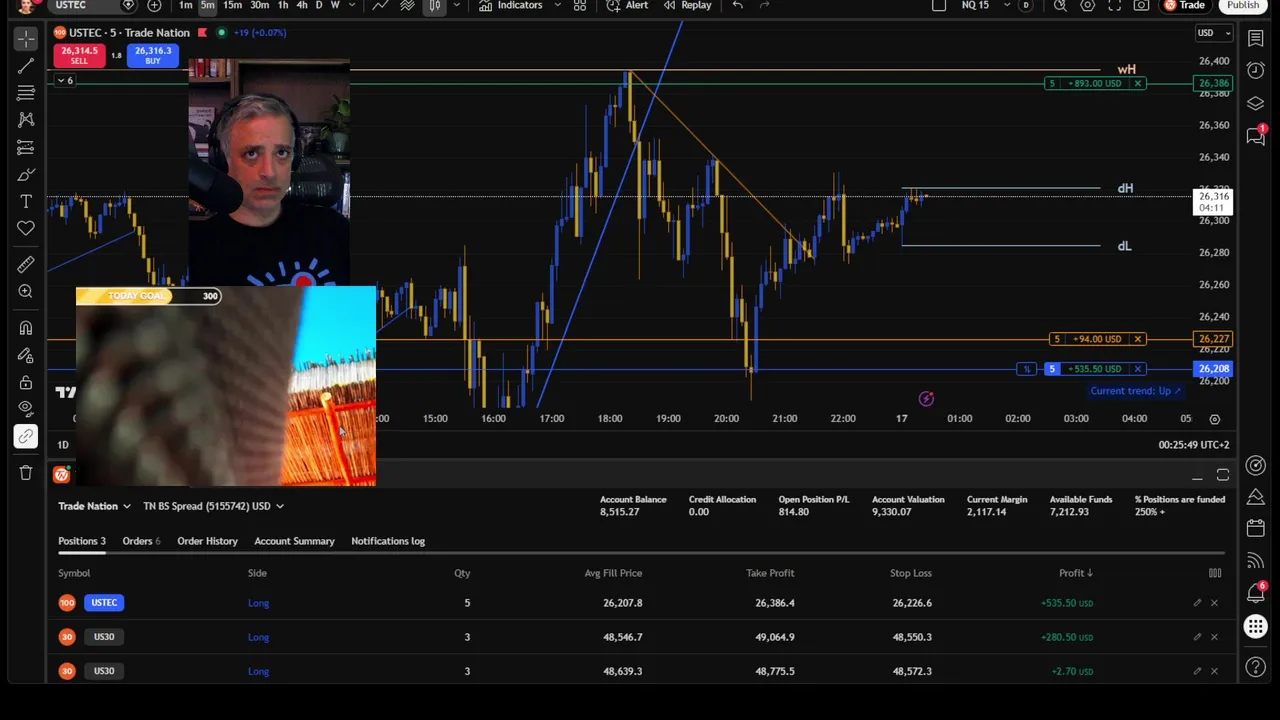Screen dimensions: 1280x720
Task: Expand the TN BS Spread account dropdown
Action: (213, 506)
